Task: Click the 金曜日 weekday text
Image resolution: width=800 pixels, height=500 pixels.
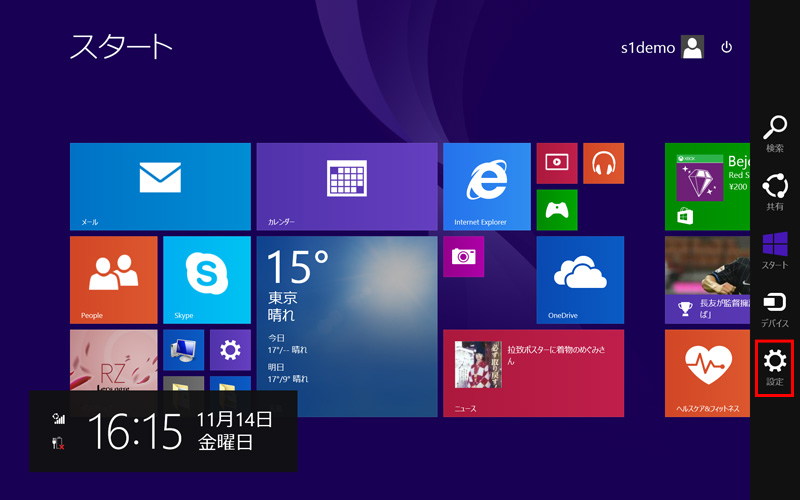Action: (226, 442)
